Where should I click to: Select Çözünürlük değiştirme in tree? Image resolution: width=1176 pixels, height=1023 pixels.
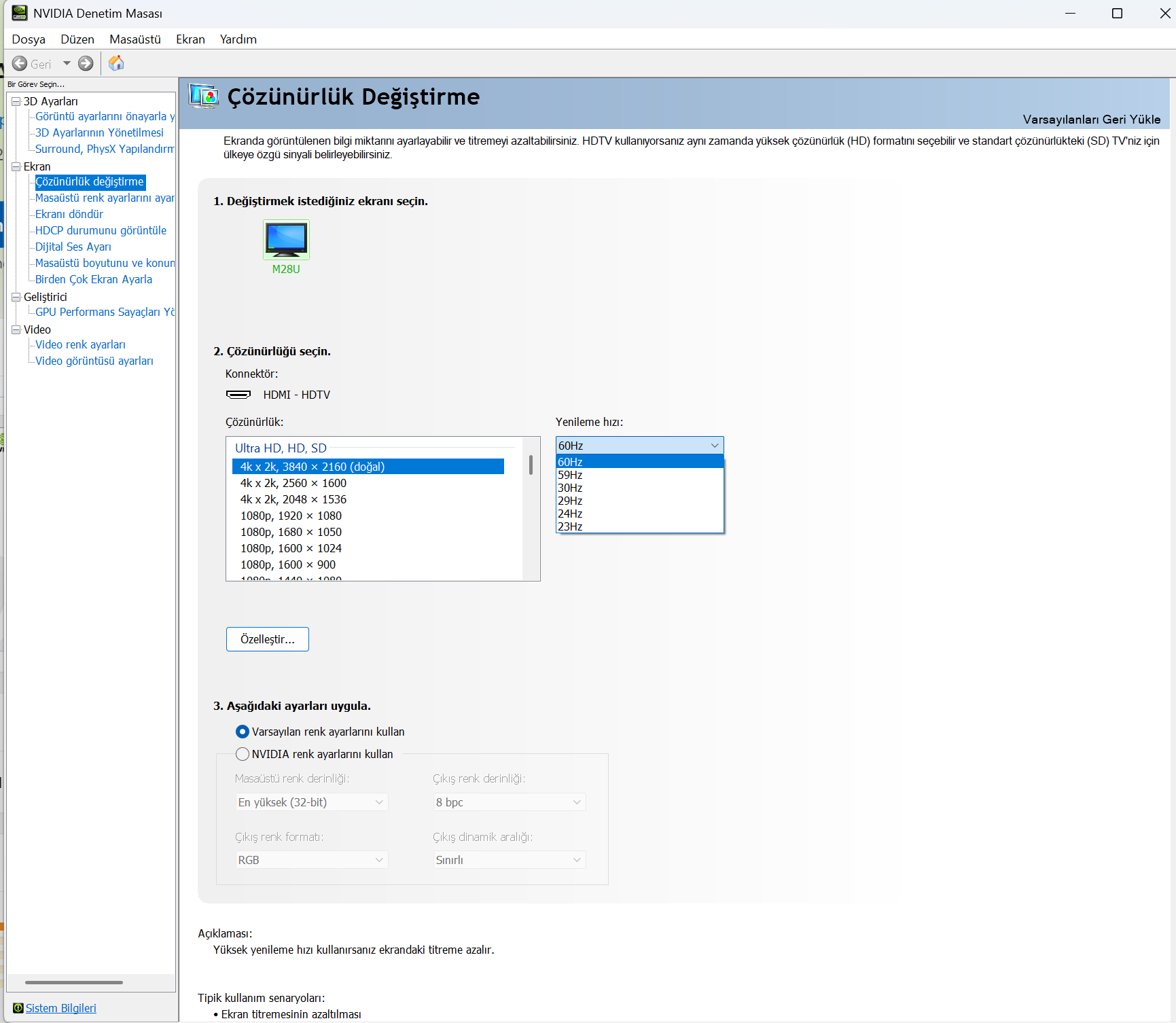[x=90, y=182]
